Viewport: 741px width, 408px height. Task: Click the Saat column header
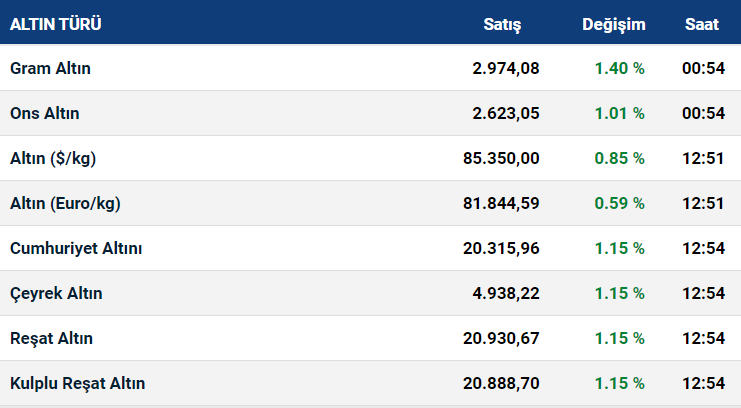pos(702,25)
